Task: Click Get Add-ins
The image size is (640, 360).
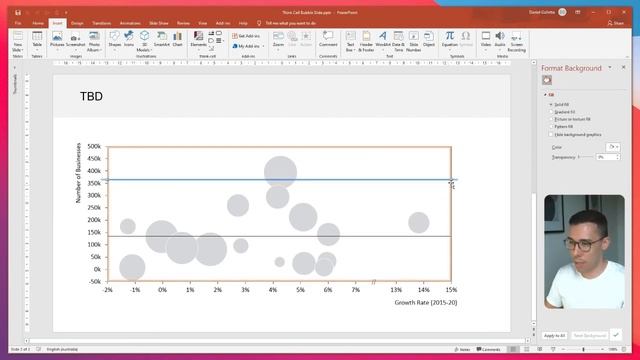Action: pos(246,36)
